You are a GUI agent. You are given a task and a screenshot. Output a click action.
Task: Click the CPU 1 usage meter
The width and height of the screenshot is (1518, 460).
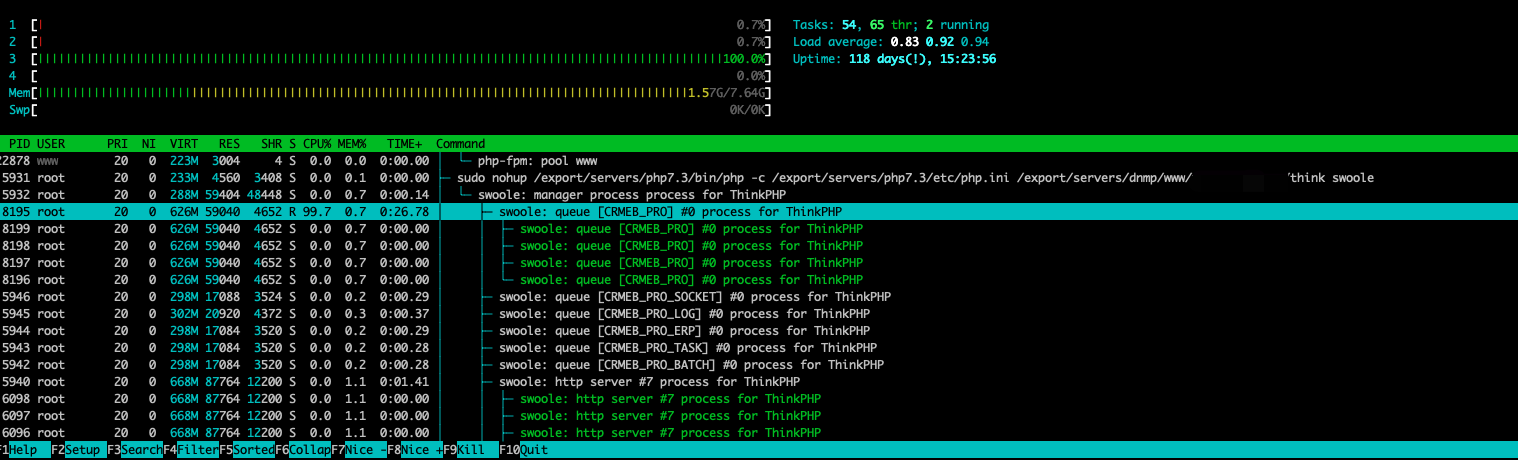click(401, 24)
